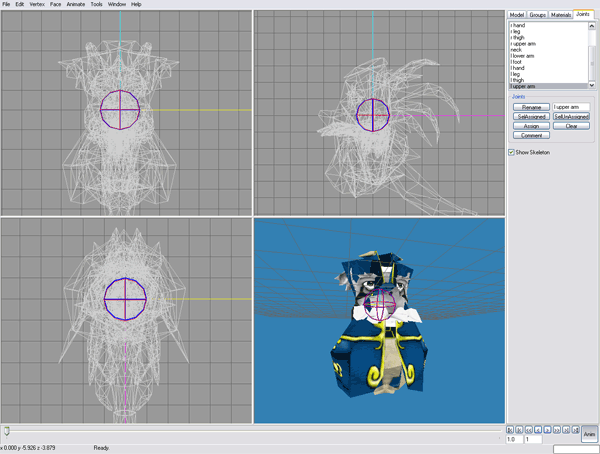Switch to the Model tab
600x454 pixels.
[x=517, y=15]
